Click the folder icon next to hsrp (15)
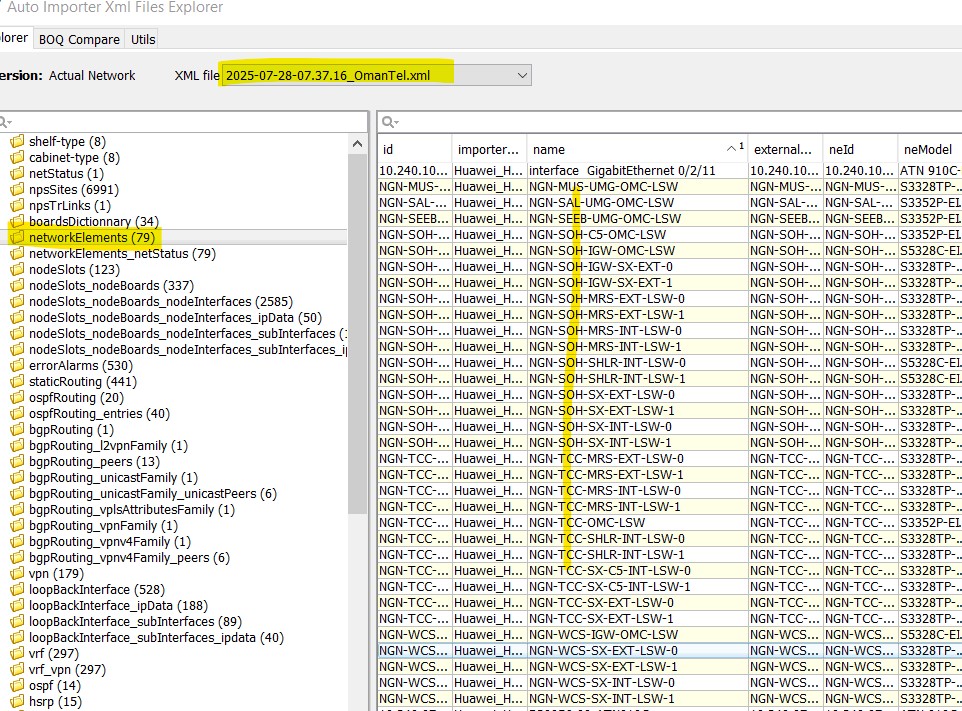The width and height of the screenshot is (962, 711). [x=17, y=702]
